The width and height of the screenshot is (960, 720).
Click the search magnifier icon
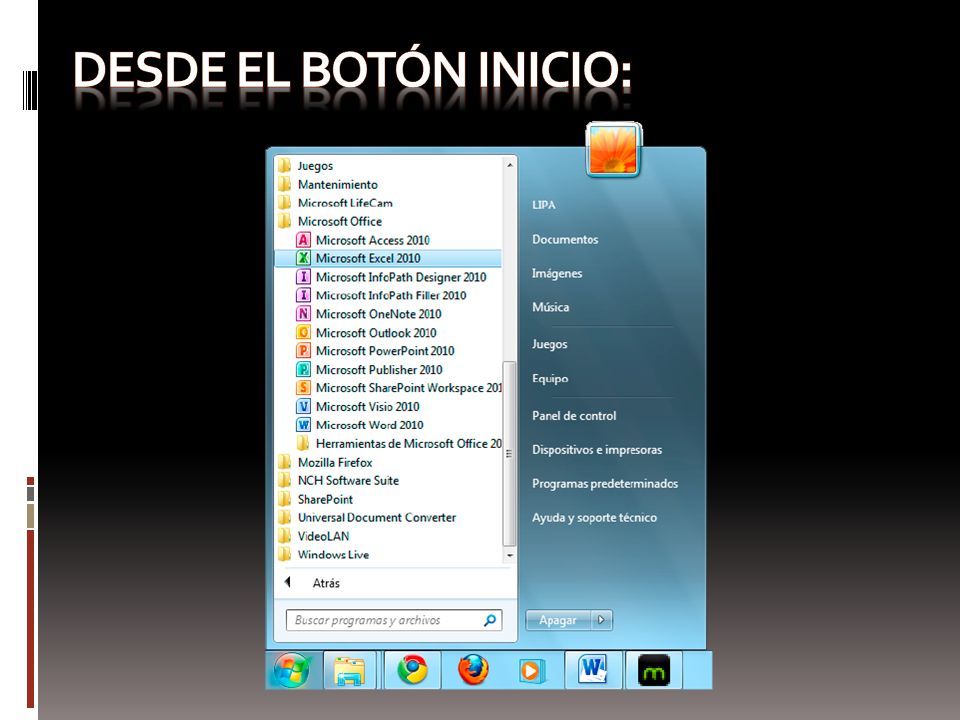point(490,620)
